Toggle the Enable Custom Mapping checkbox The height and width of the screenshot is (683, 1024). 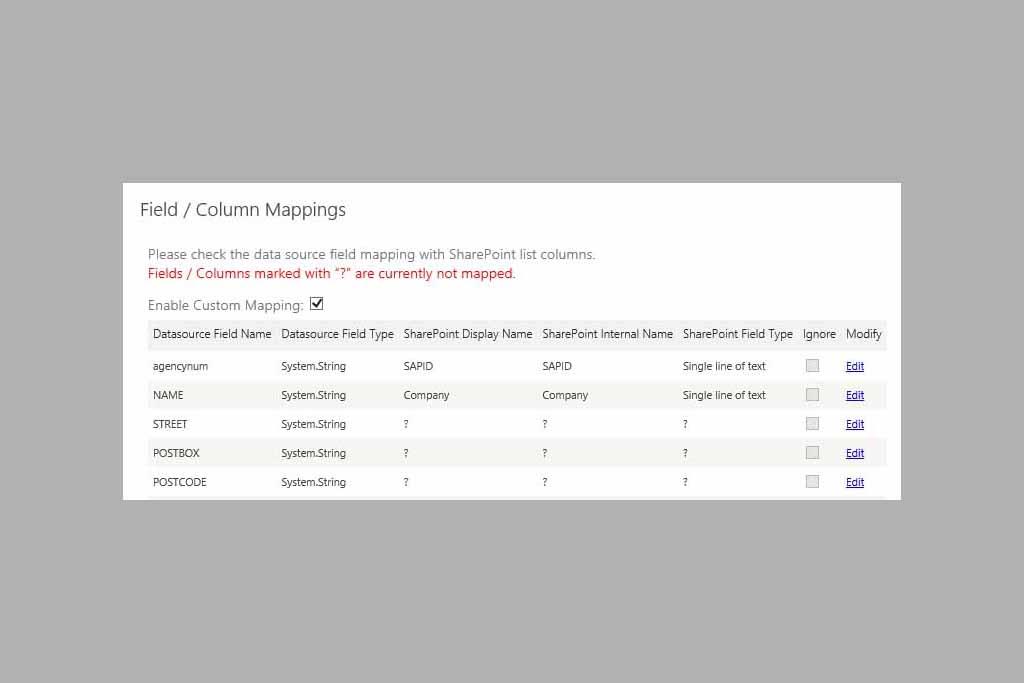pos(317,304)
